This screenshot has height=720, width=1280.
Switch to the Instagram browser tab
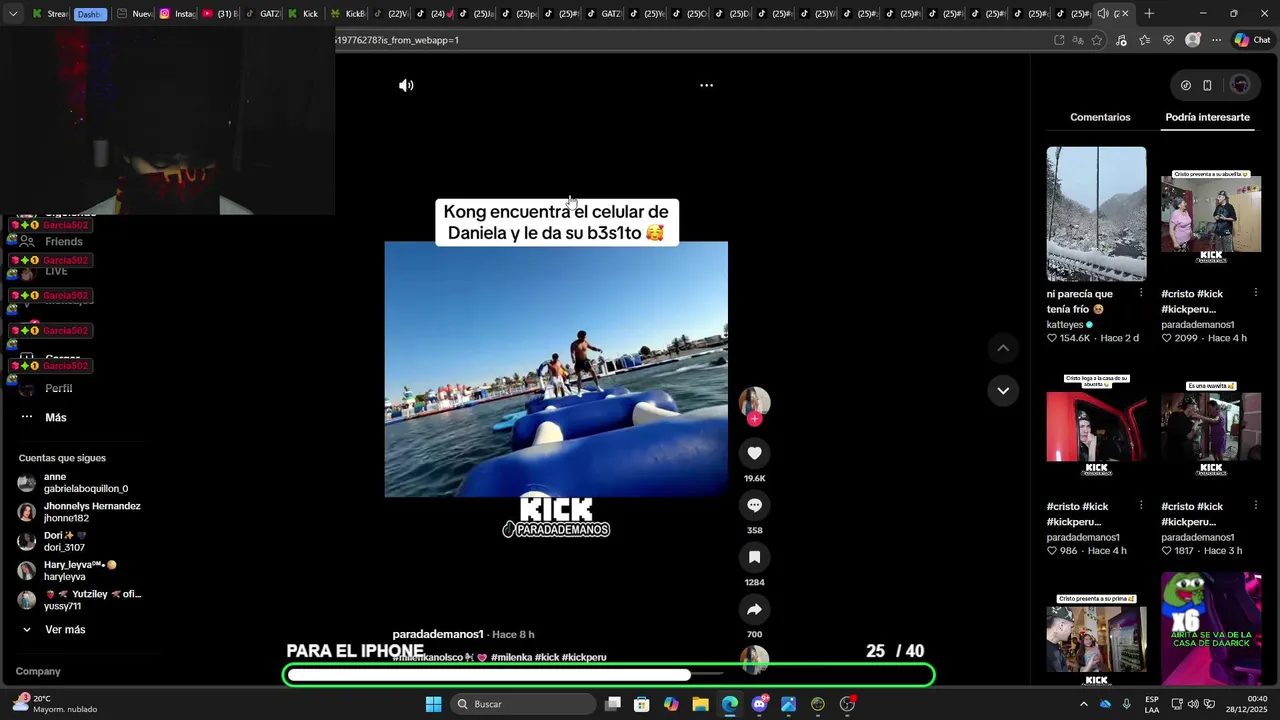click(x=178, y=14)
